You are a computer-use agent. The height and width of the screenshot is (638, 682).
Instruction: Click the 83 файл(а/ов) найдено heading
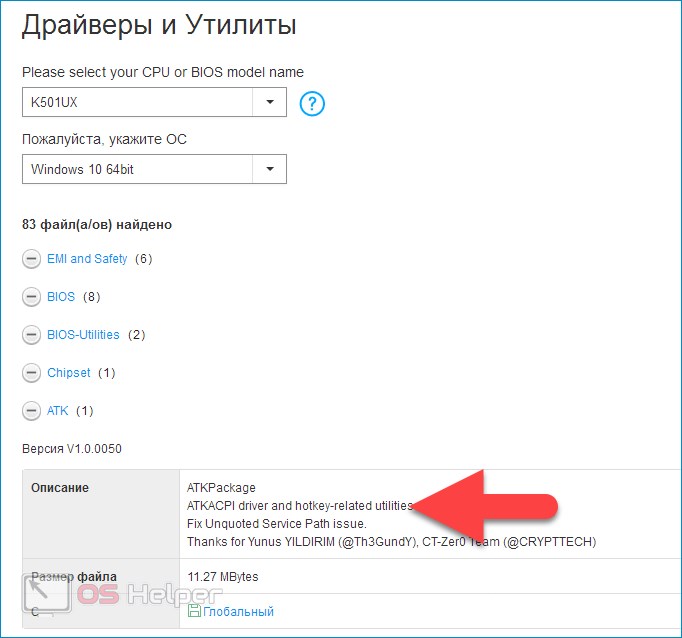[x=97, y=224]
